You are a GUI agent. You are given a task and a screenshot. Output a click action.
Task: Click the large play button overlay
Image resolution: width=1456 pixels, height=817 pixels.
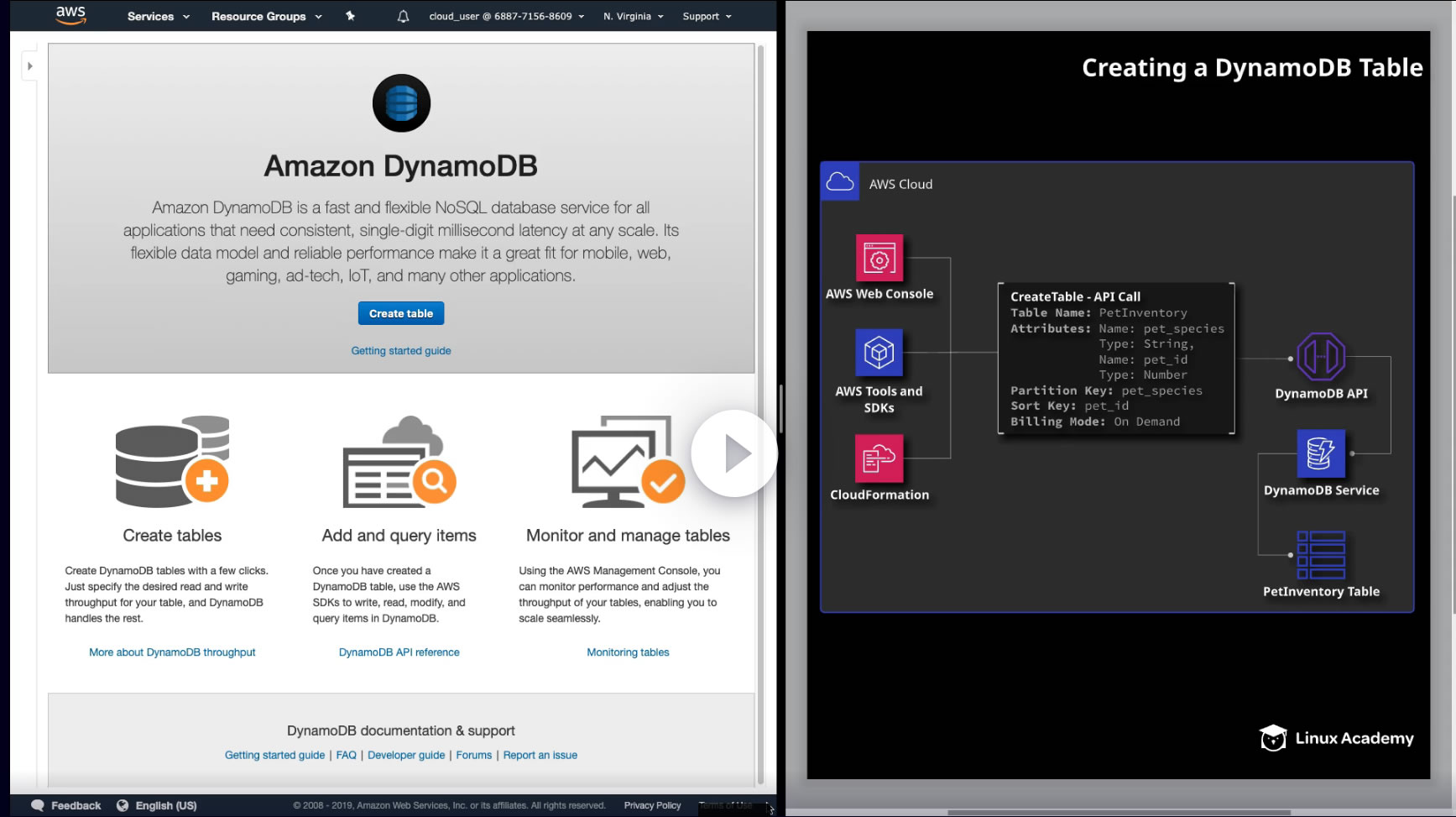pos(734,453)
